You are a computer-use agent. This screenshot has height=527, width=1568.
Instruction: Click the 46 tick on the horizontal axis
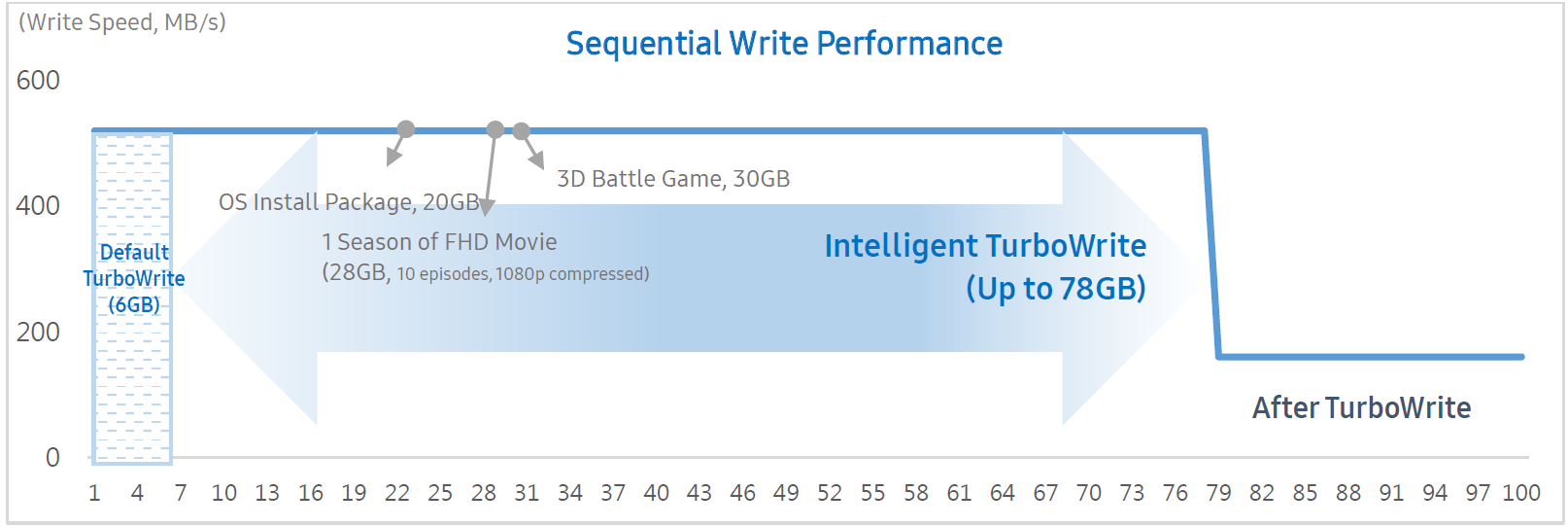(742, 493)
